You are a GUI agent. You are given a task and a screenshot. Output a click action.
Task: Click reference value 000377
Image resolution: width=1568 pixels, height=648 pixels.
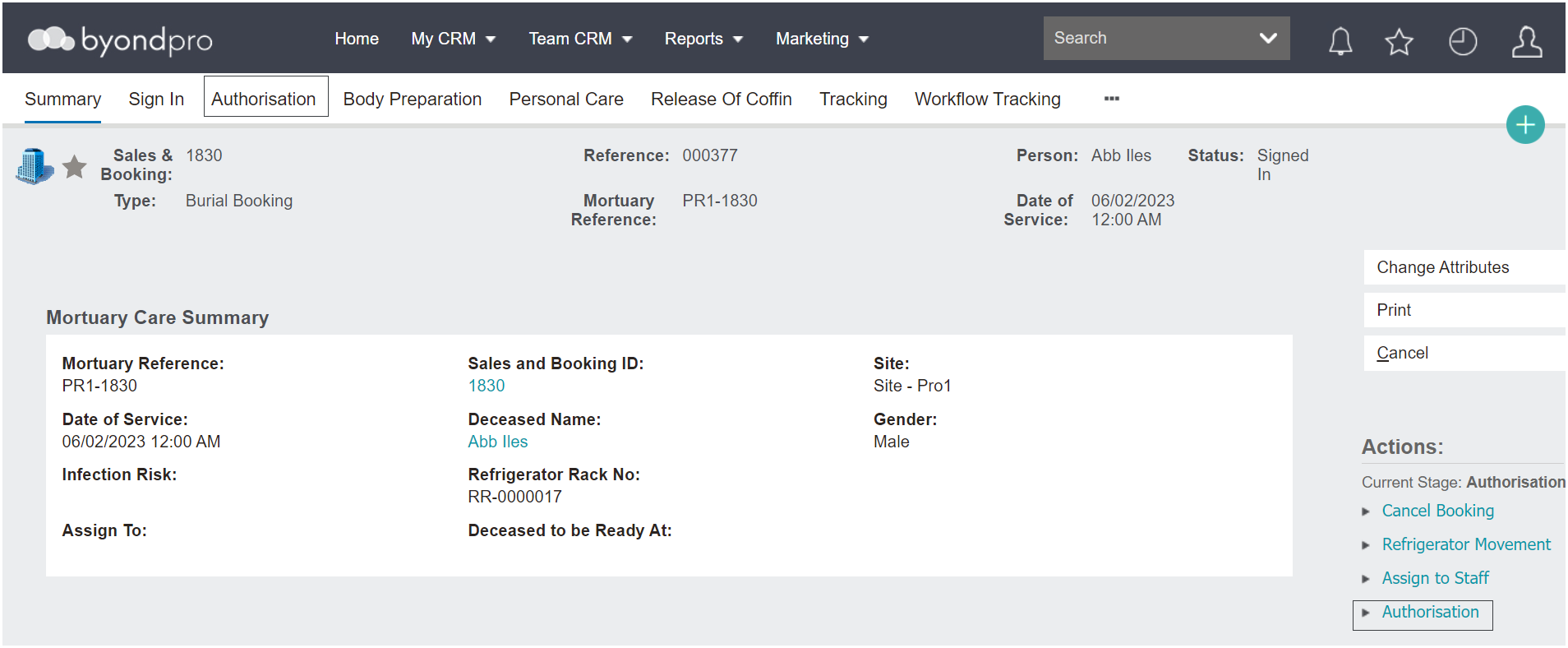tap(710, 155)
